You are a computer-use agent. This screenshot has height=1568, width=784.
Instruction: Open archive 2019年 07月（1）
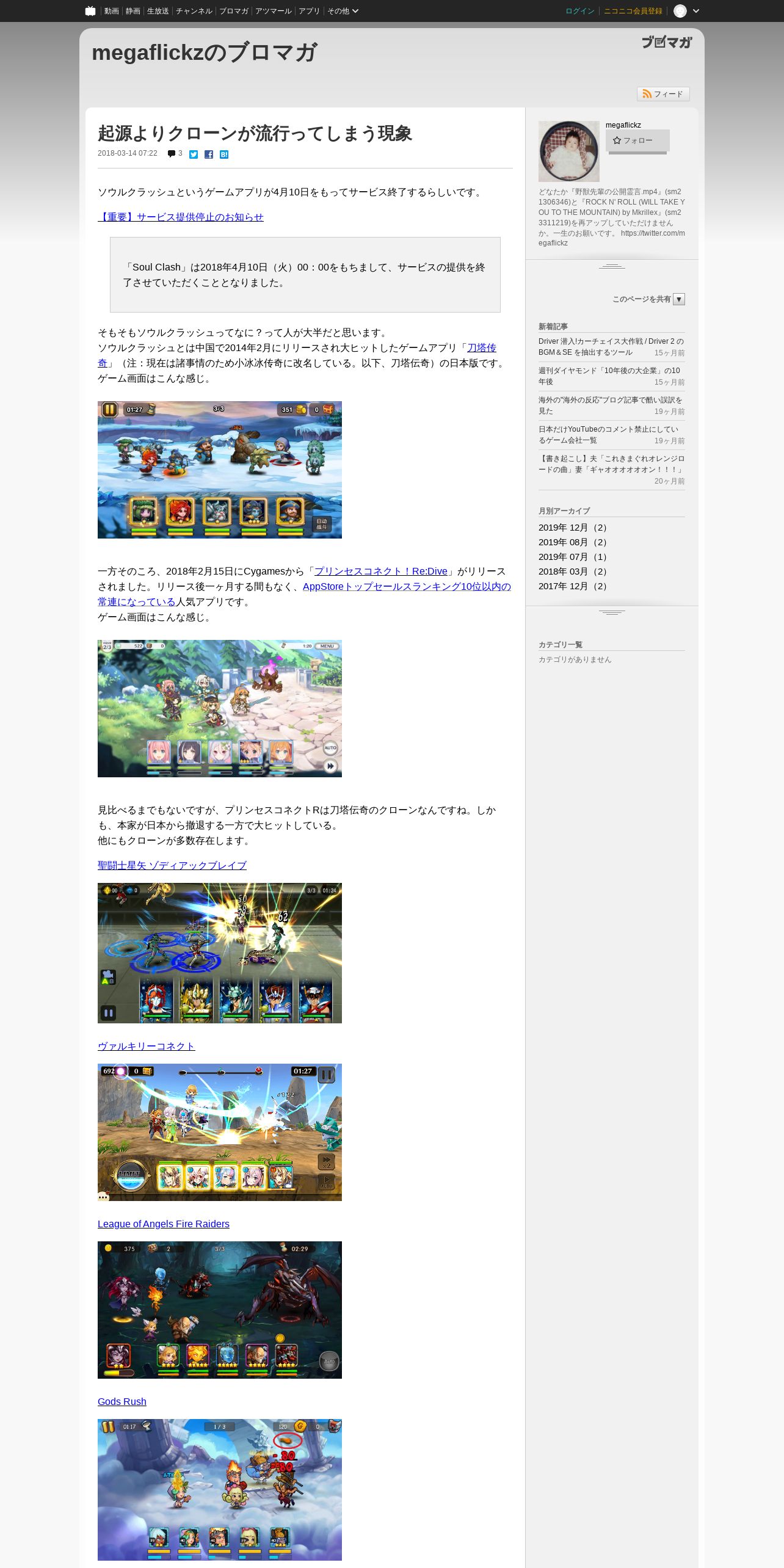click(x=574, y=557)
